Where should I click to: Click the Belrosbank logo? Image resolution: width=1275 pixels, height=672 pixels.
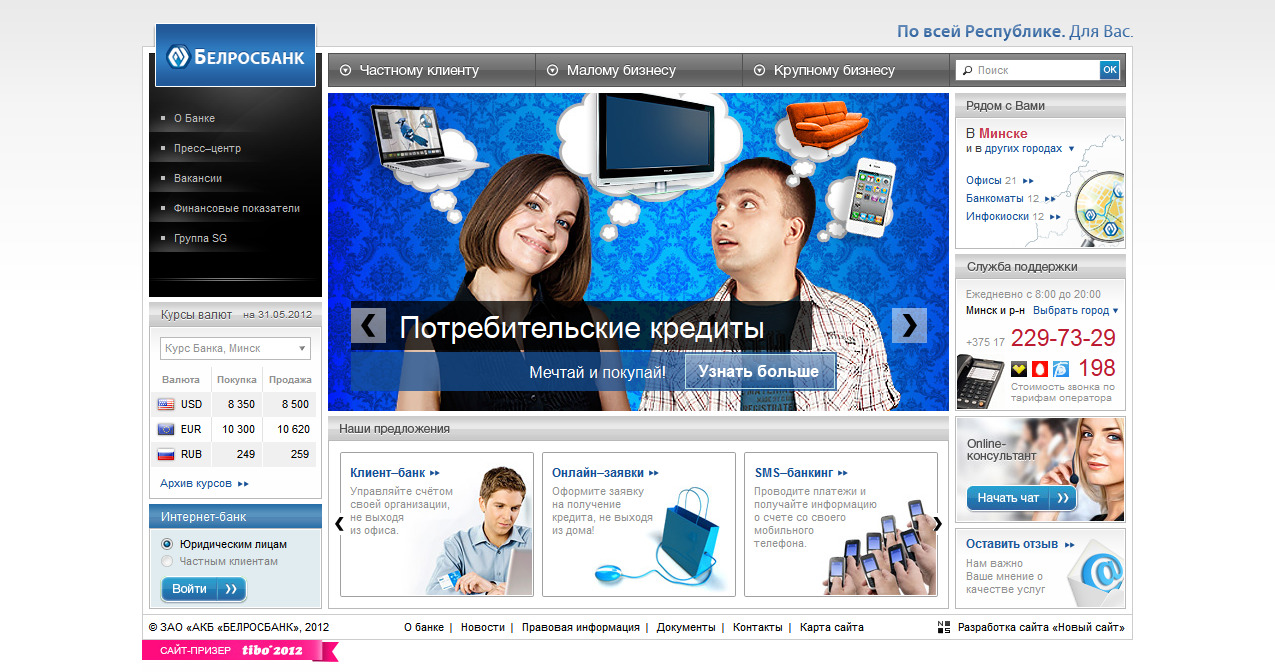[x=235, y=57]
